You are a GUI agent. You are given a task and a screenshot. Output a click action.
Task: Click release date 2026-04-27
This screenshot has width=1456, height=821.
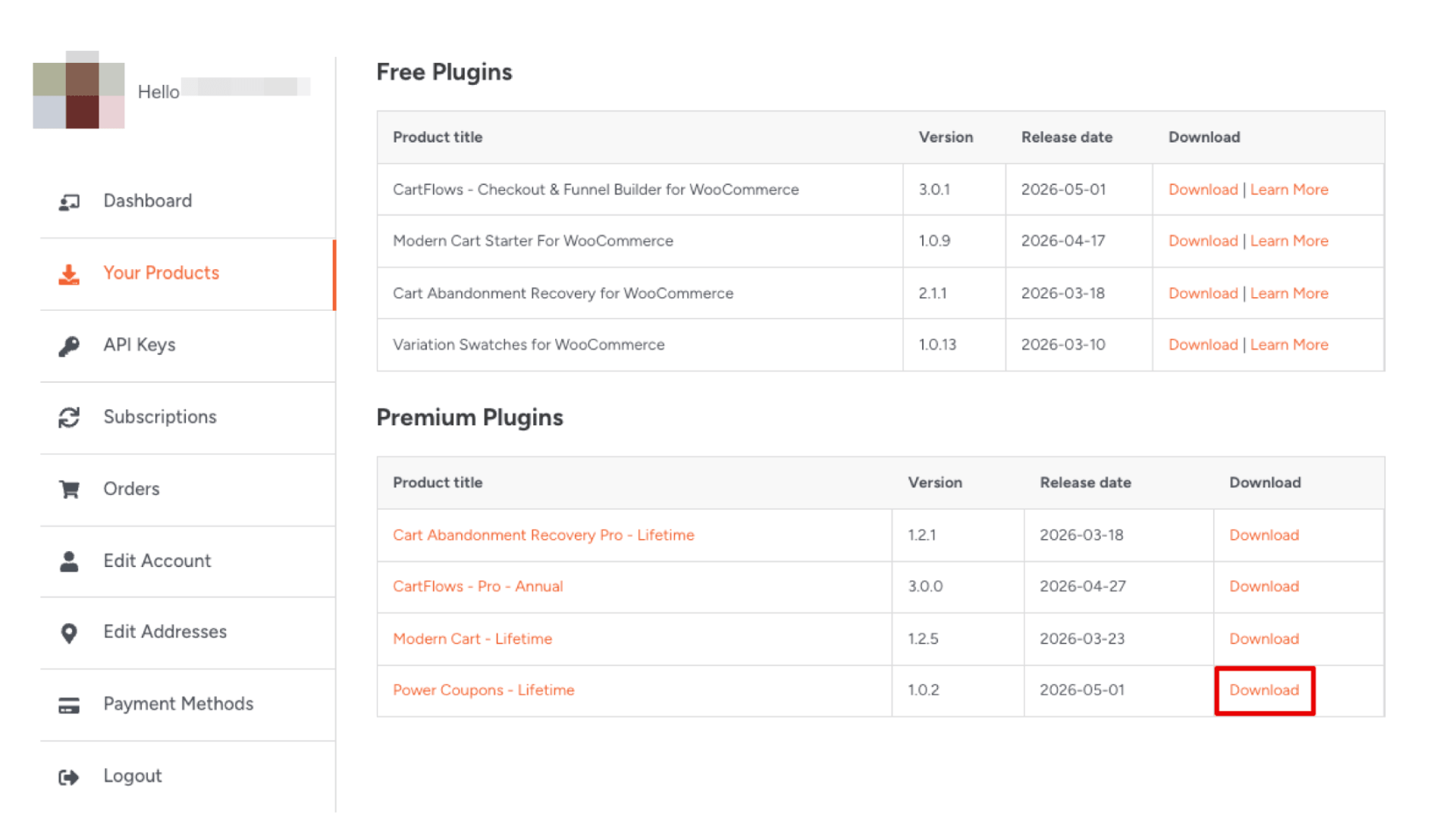[1083, 587]
